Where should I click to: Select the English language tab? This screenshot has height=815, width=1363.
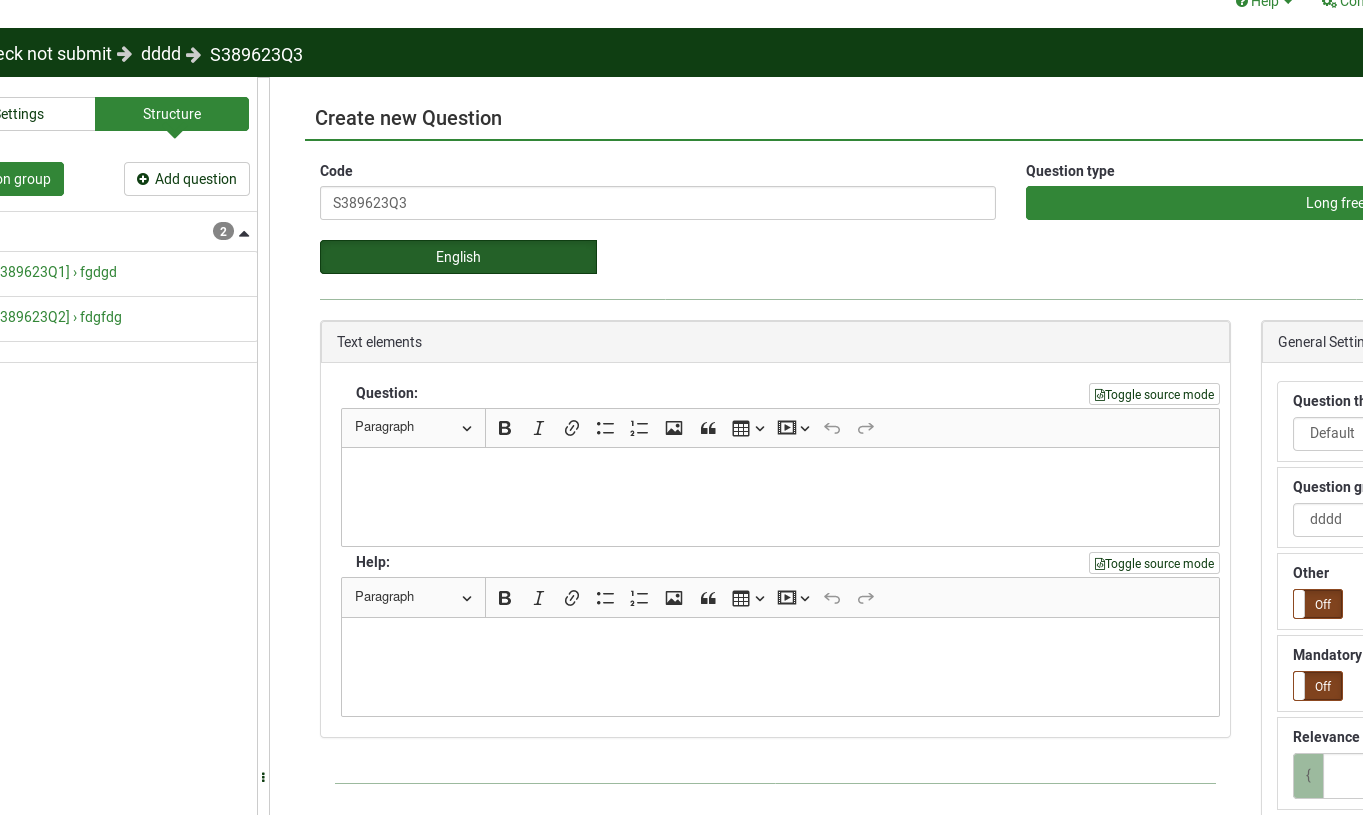[x=458, y=257]
